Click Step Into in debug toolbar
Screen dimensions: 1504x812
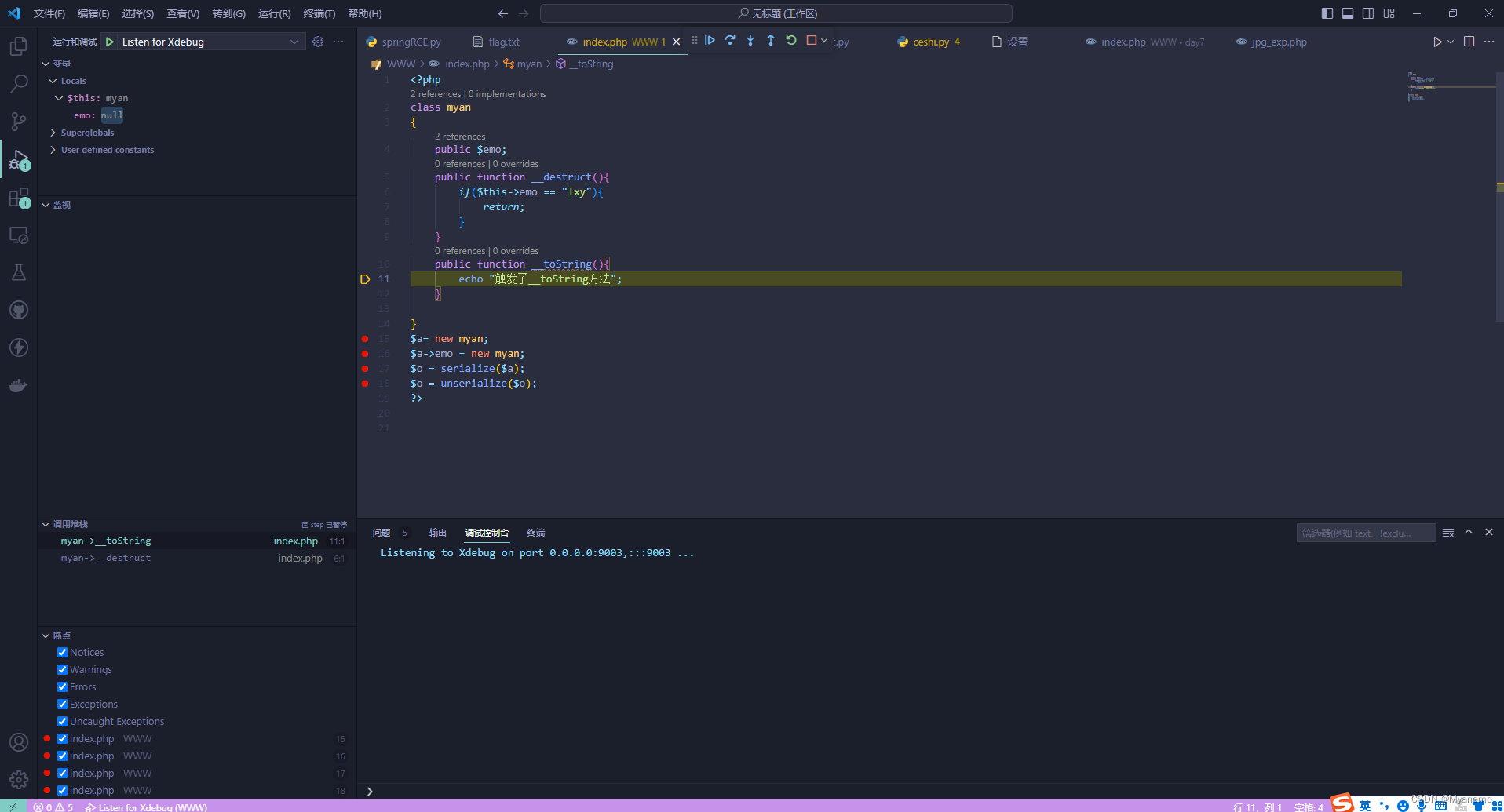[x=750, y=40]
